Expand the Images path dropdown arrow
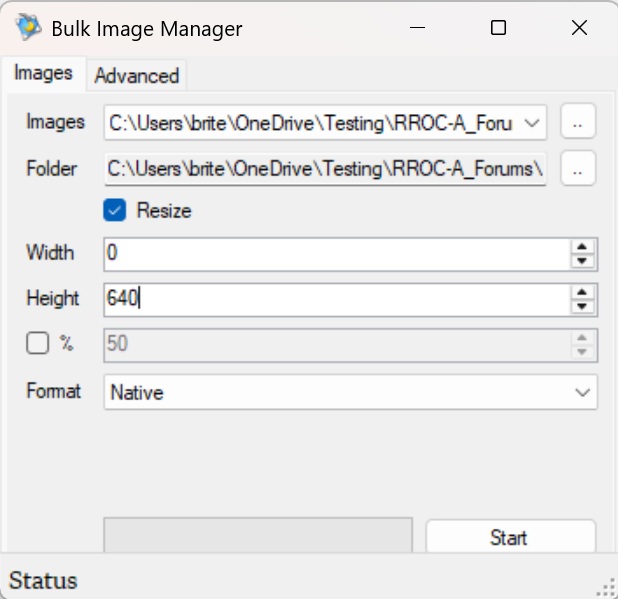 [x=532, y=123]
